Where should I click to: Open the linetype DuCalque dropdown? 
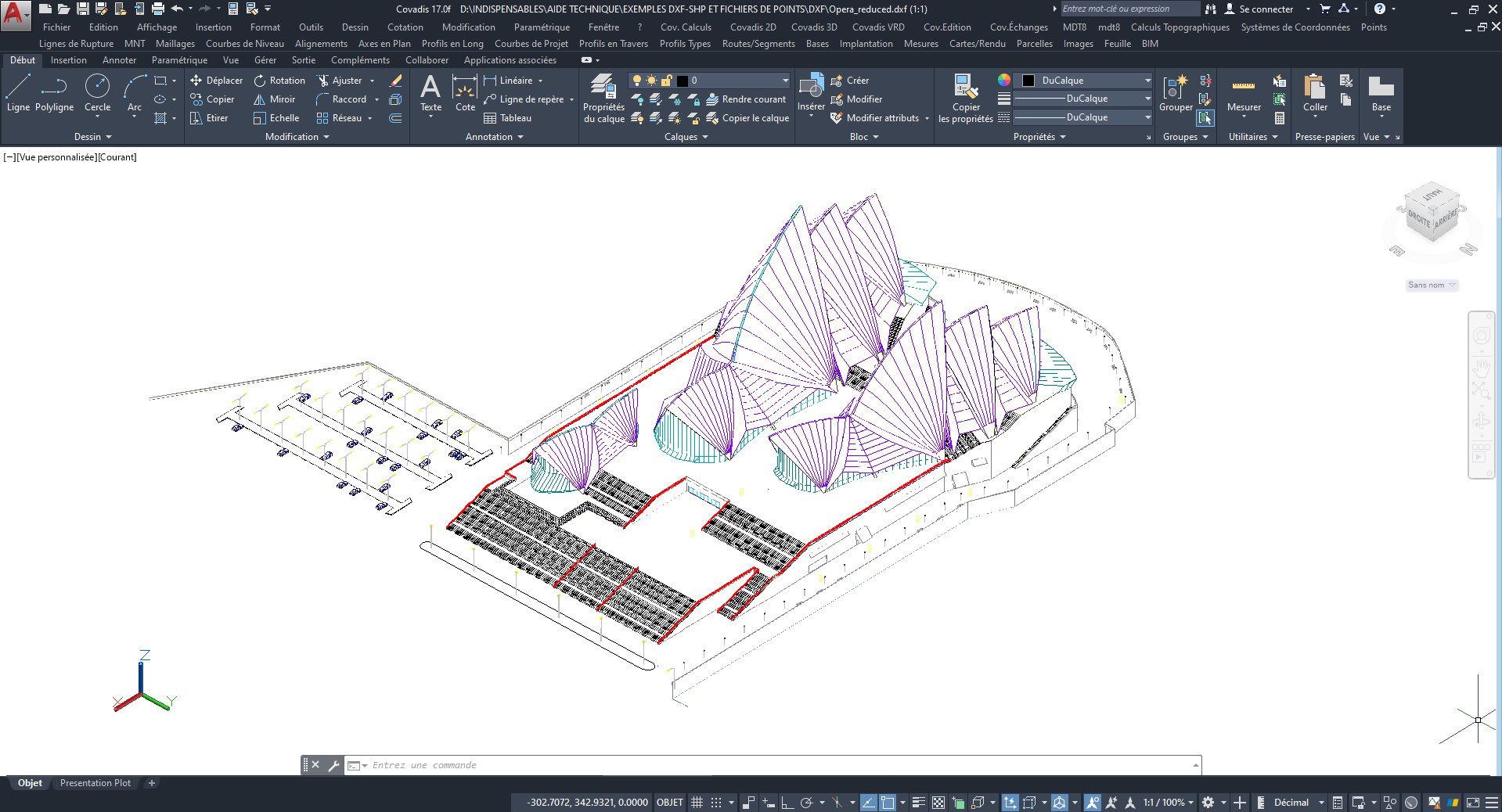click(1084, 117)
